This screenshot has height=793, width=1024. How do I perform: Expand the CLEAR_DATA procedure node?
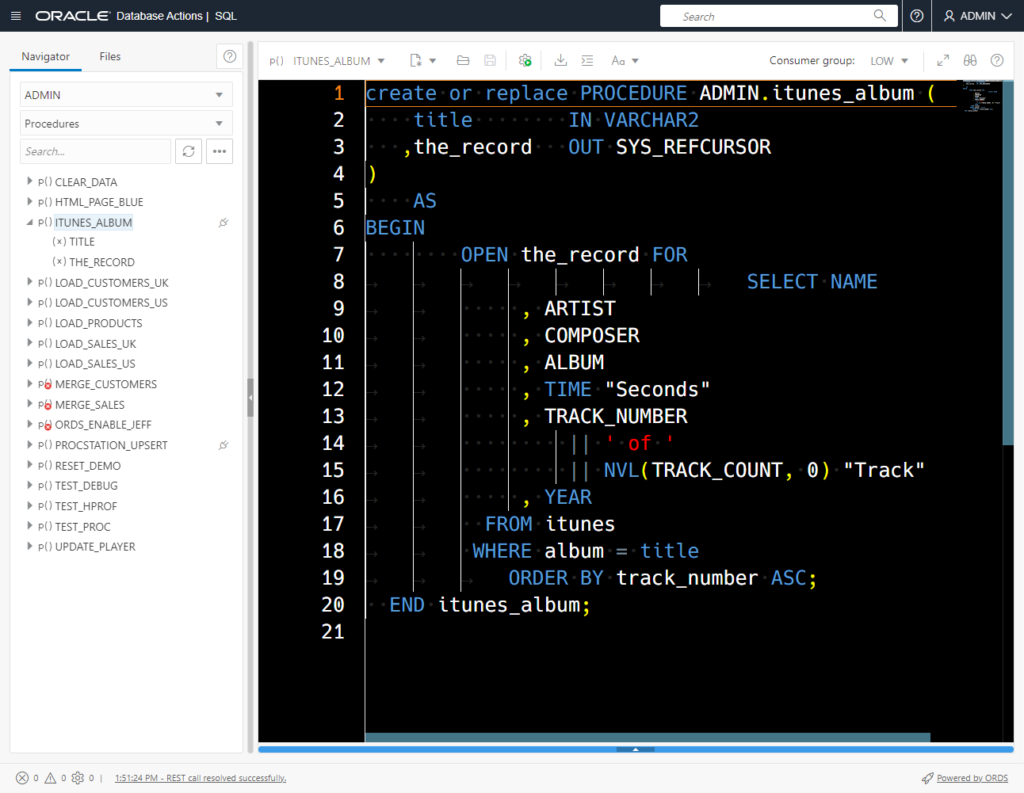(x=29, y=181)
